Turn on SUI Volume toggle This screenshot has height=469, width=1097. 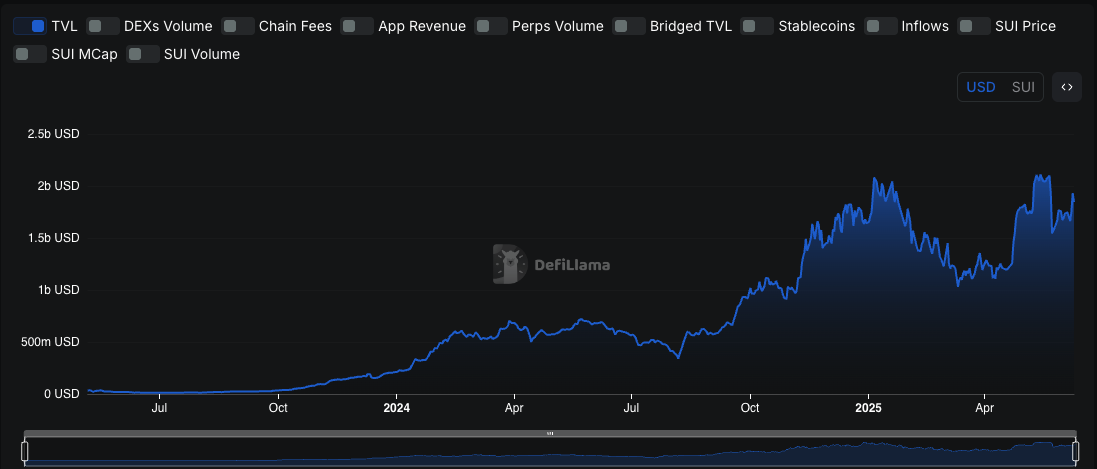click(x=143, y=54)
